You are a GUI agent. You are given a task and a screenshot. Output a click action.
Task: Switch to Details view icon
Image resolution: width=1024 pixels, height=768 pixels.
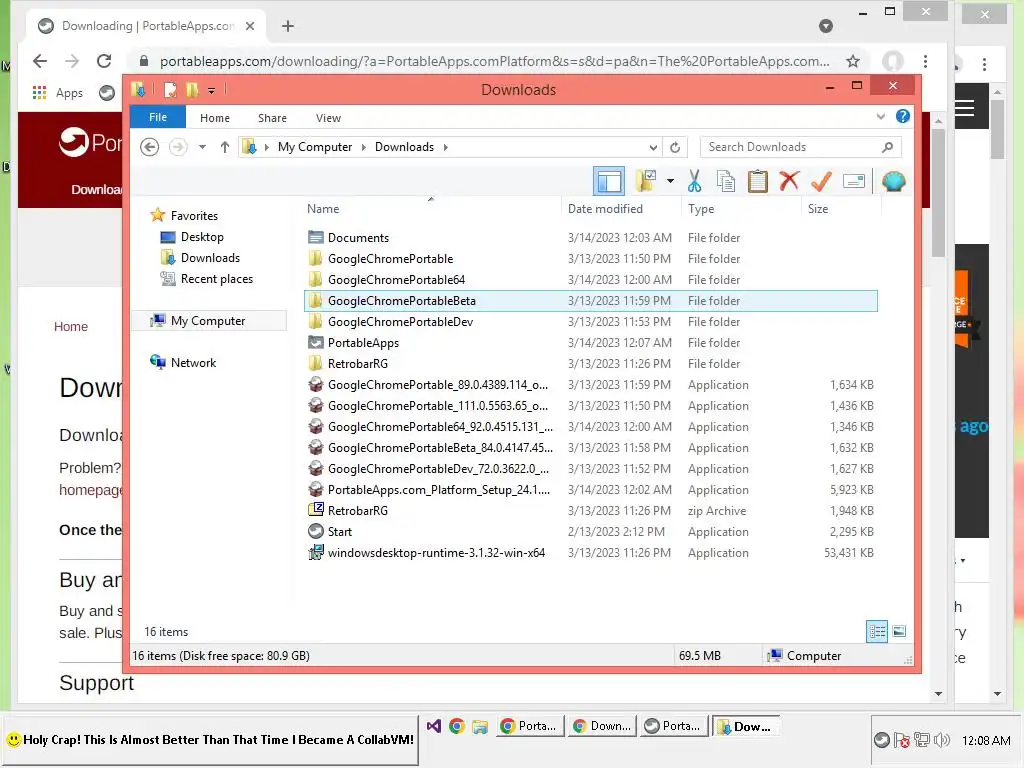point(876,631)
